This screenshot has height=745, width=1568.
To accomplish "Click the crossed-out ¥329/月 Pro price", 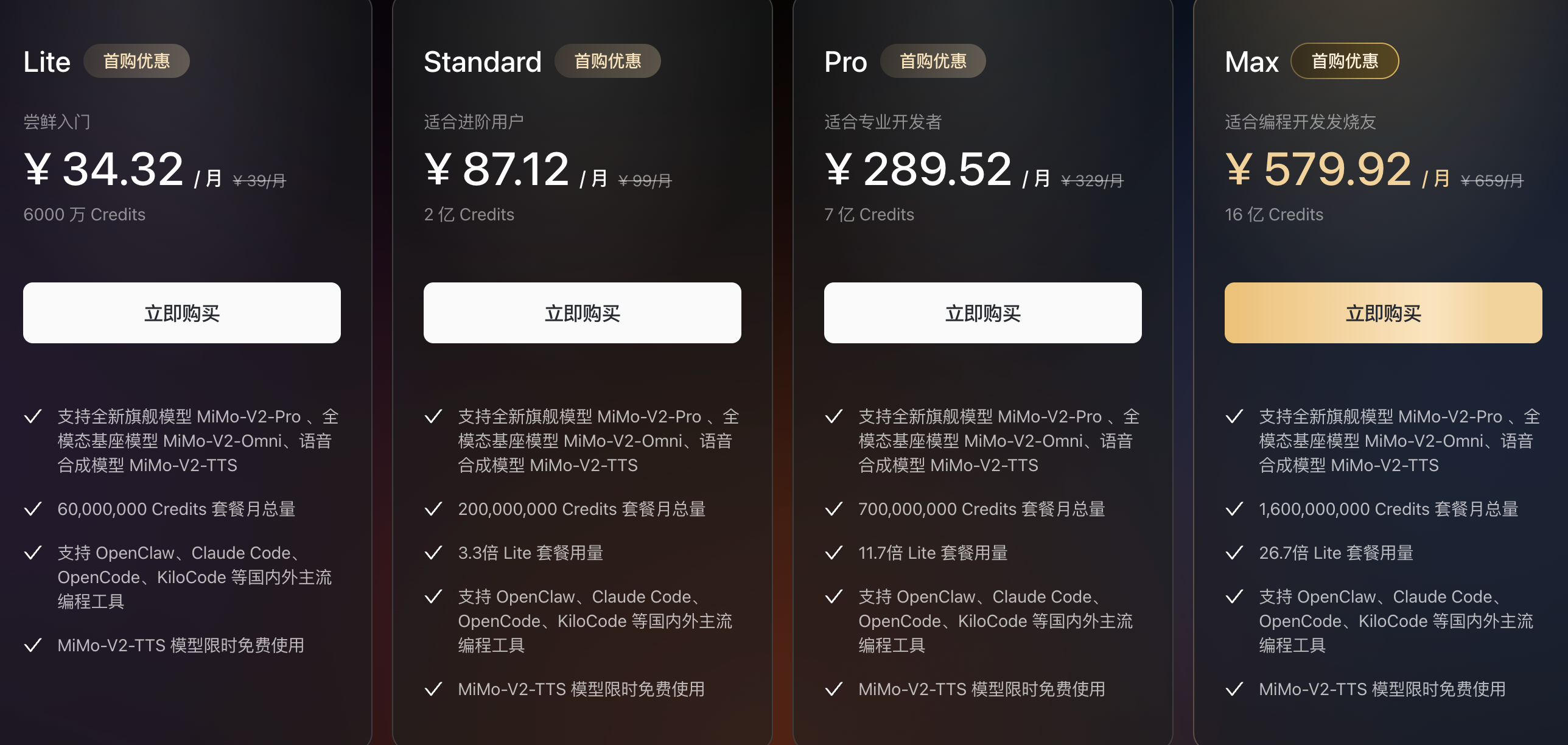I will pyautogui.click(x=1092, y=181).
